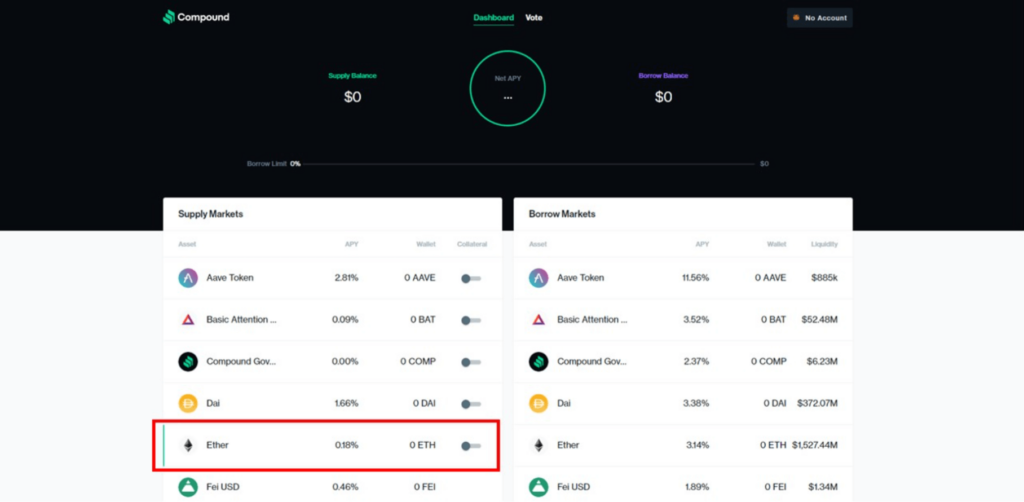Toggle Basic Attention Token collateral switch
This screenshot has height=502, width=1024.
click(x=471, y=321)
